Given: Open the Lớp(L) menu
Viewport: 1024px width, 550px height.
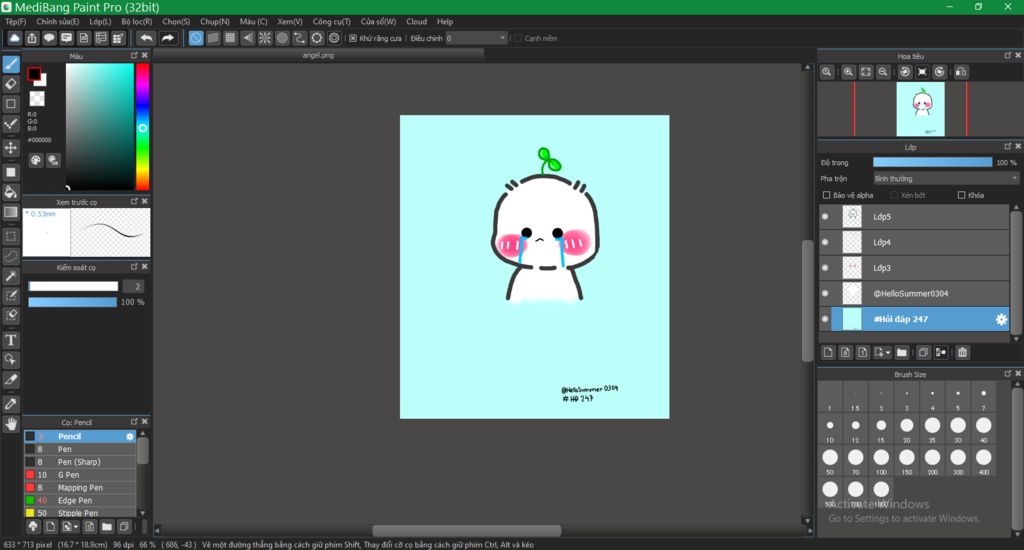Looking at the screenshot, I should (x=100, y=22).
